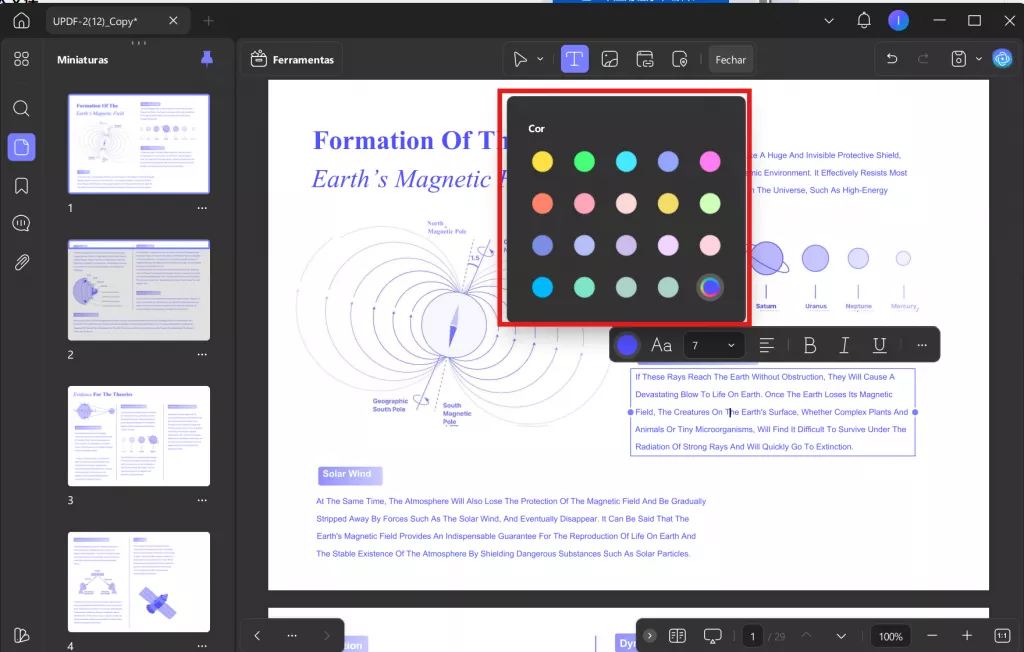Open the notifications bell icon
Image resolution: width=1024 pixels, height=652 pixels.
[863, 21]
